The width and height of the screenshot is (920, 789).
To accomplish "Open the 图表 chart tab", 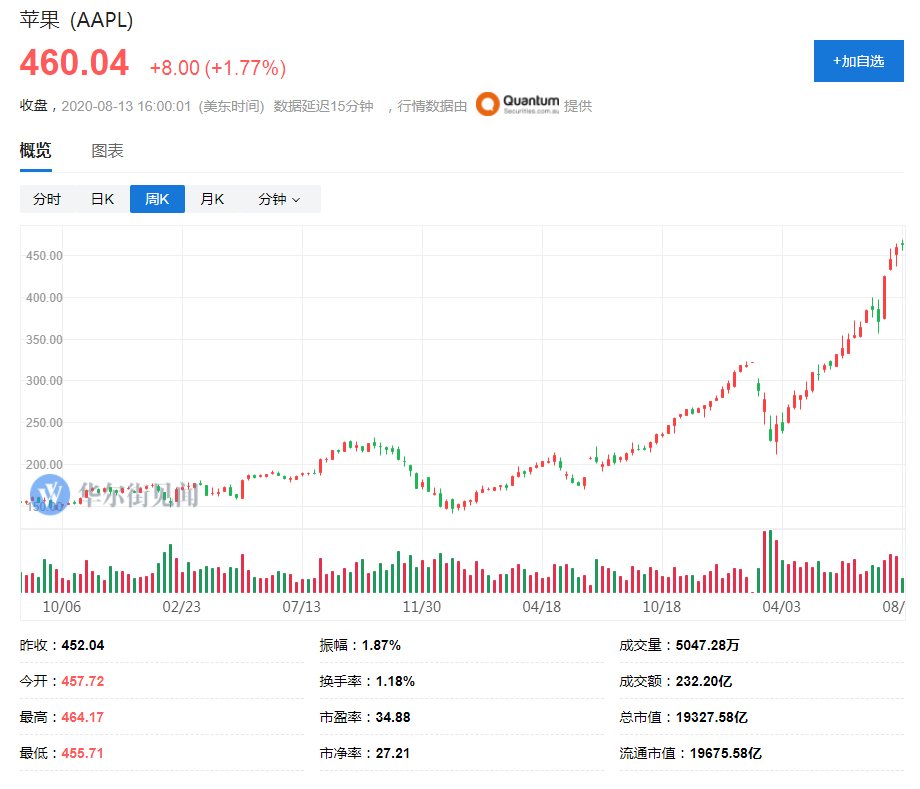I will (x=107, y=151).
